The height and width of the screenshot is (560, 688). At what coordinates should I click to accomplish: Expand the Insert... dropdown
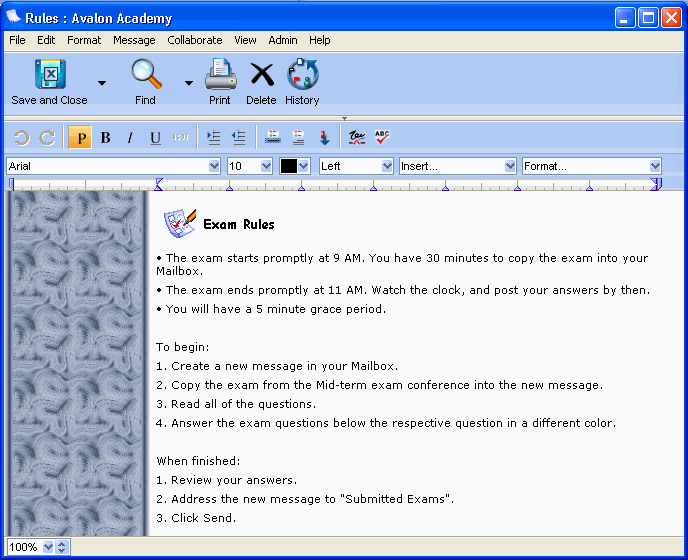[458, 166]
